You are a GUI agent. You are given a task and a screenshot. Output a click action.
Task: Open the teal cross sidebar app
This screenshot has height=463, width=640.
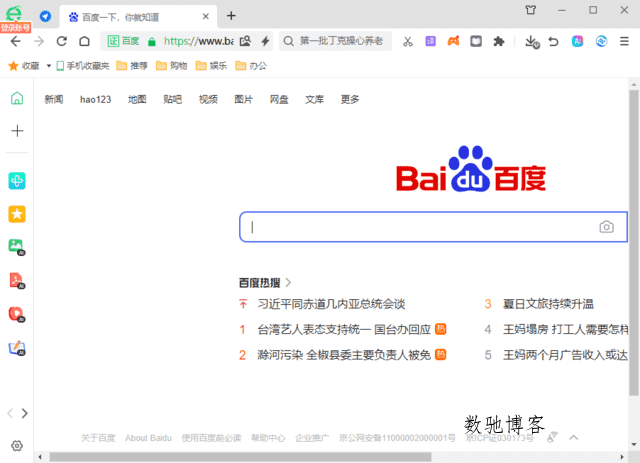point(17,180)
